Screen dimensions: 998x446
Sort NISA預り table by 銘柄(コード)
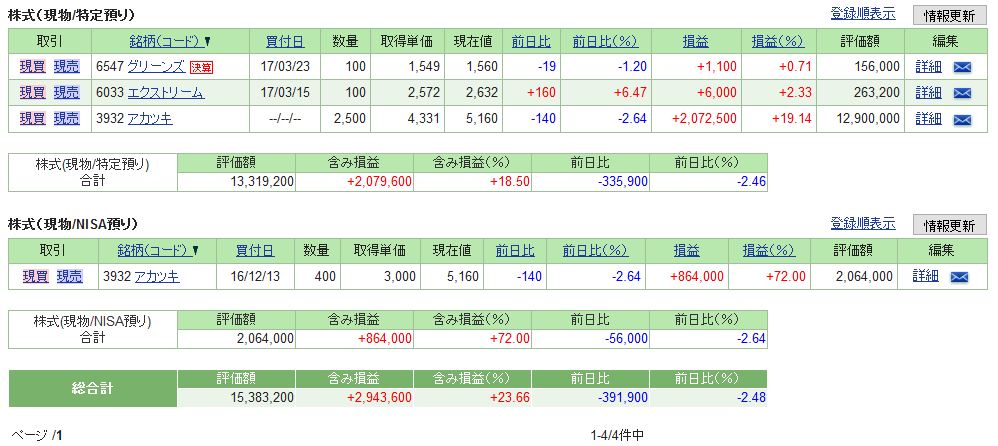155,251
